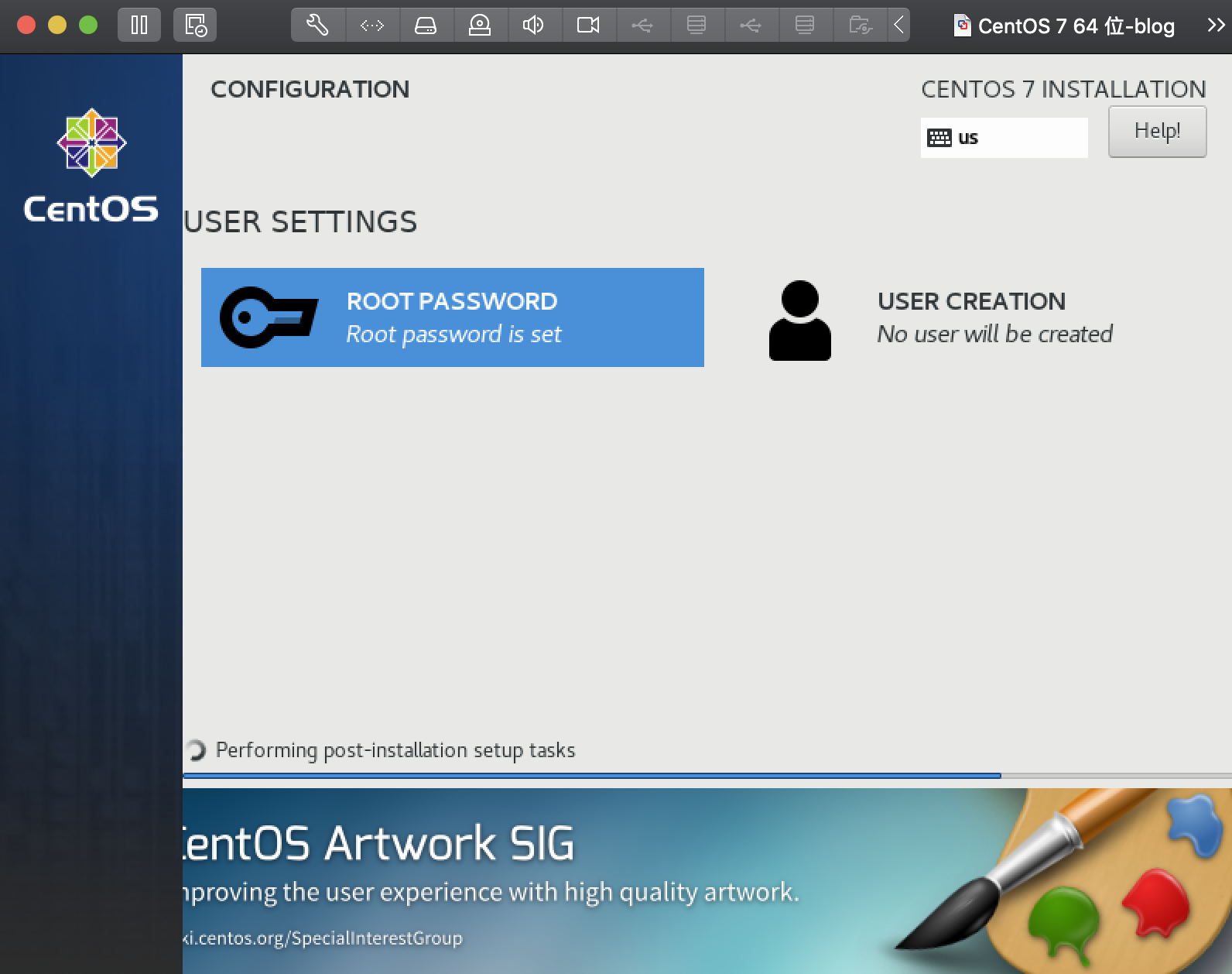This screenshot has height=974, width=1232.
Task: Click the camera toolbar icon
Action: [588, 26]
